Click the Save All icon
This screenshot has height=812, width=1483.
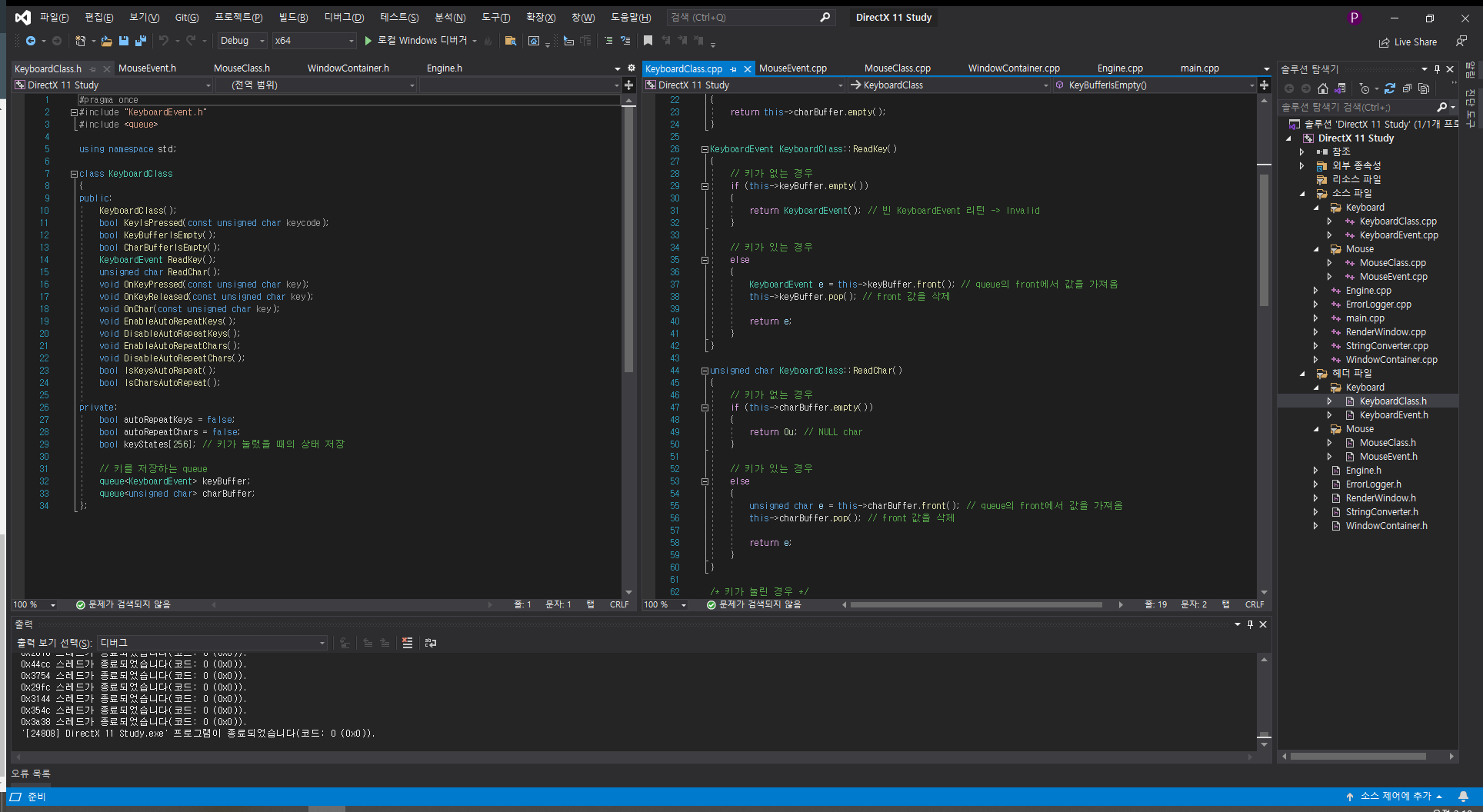[x=141, y=41]
